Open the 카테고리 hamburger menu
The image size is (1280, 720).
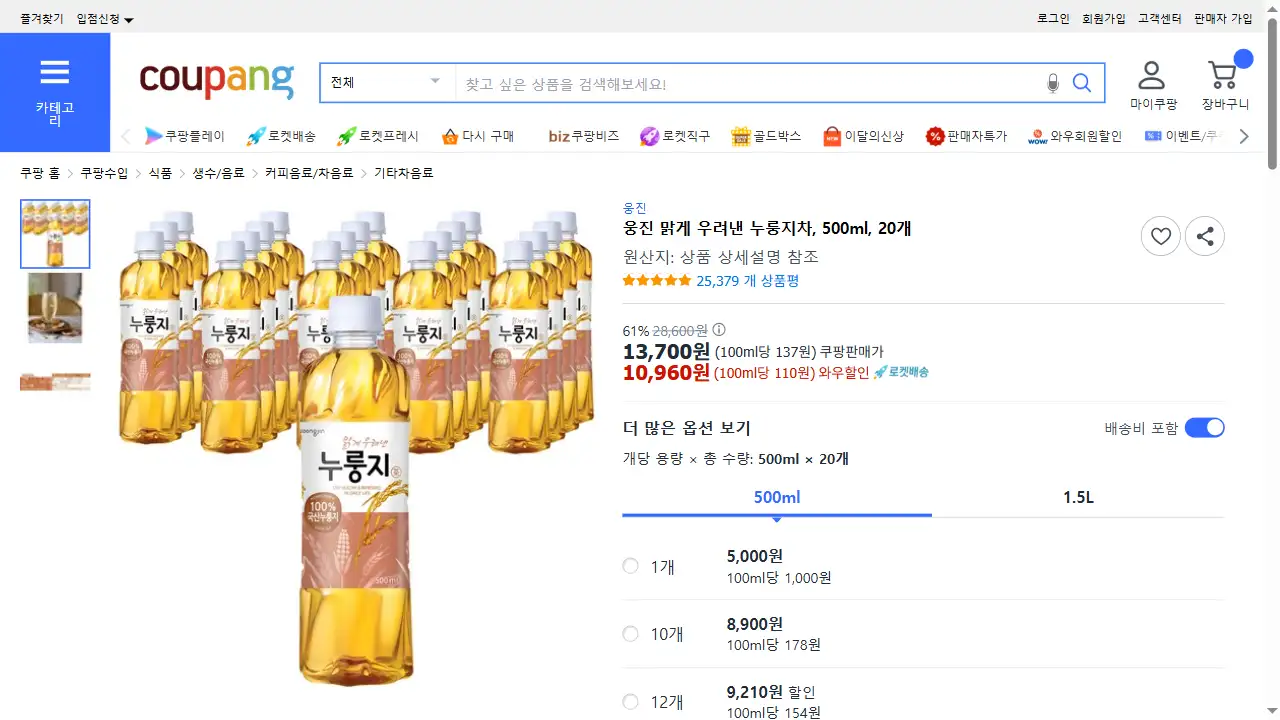point(55,92)
